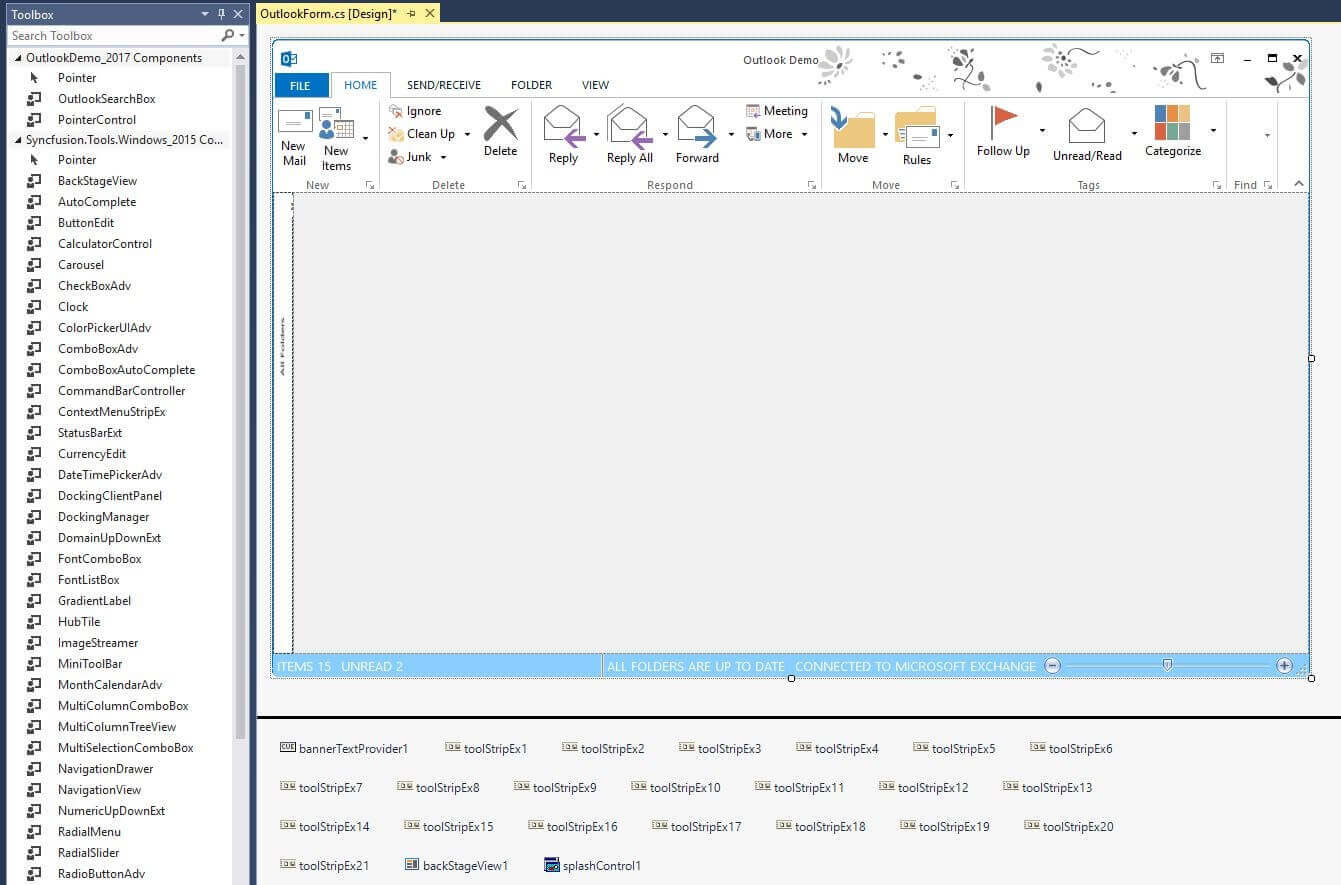Collapse the Syncfusion.Tools.Windows_2015 category
This screenshot has width=1341, height=885.
point(18,140)
